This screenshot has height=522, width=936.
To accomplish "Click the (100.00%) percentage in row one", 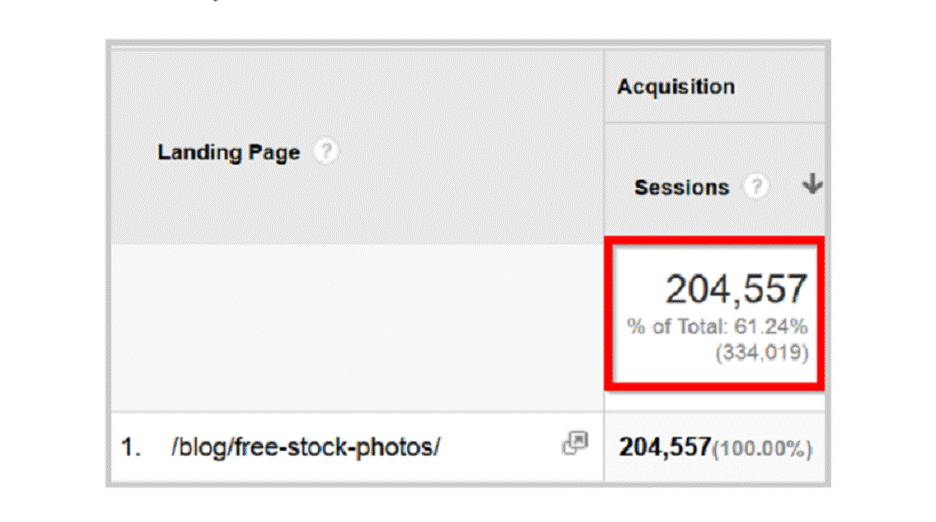I will 762,448.
